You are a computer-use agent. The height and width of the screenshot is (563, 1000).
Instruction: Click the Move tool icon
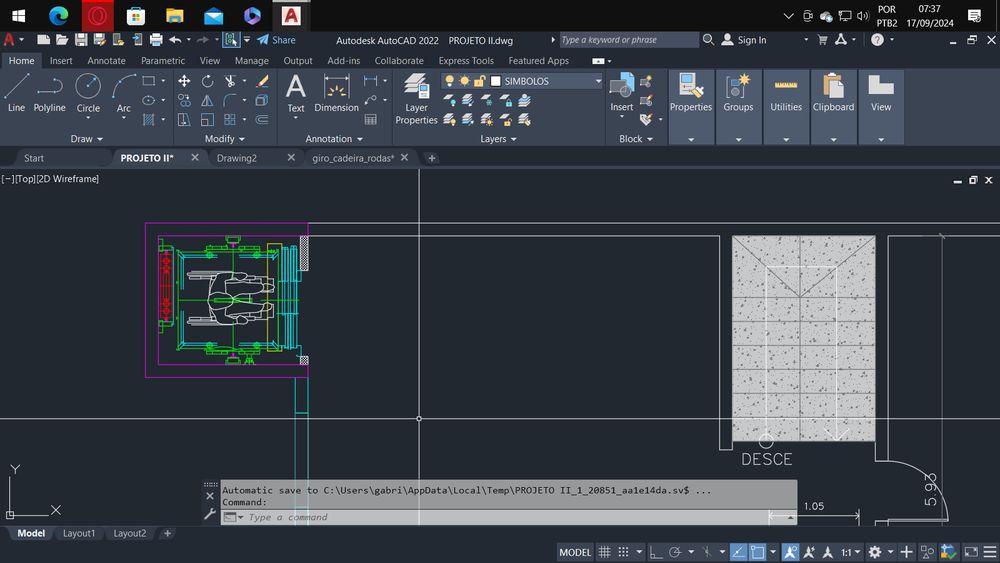tap(184, 81)
